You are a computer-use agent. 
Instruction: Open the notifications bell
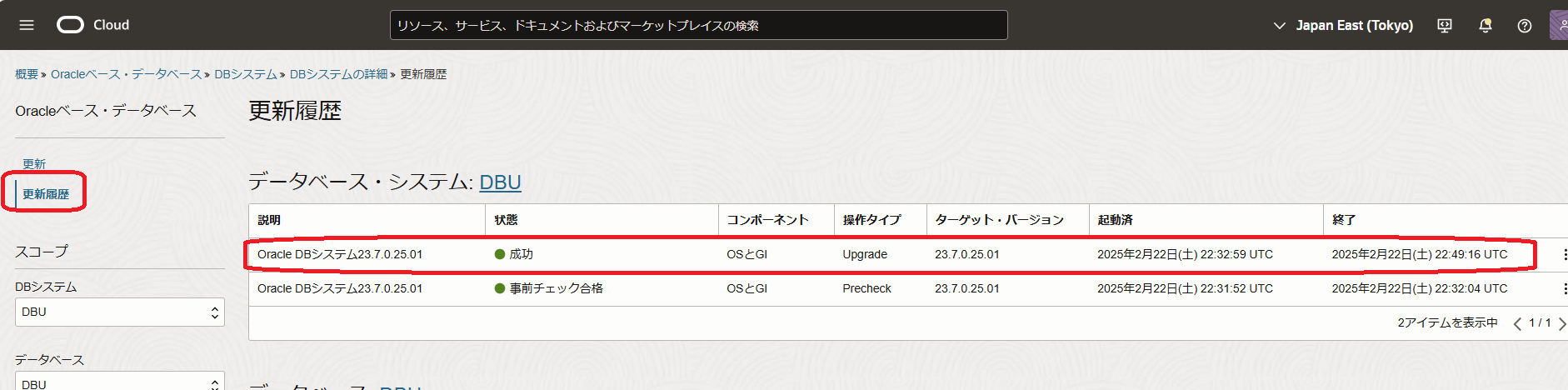pos(1485,26)
